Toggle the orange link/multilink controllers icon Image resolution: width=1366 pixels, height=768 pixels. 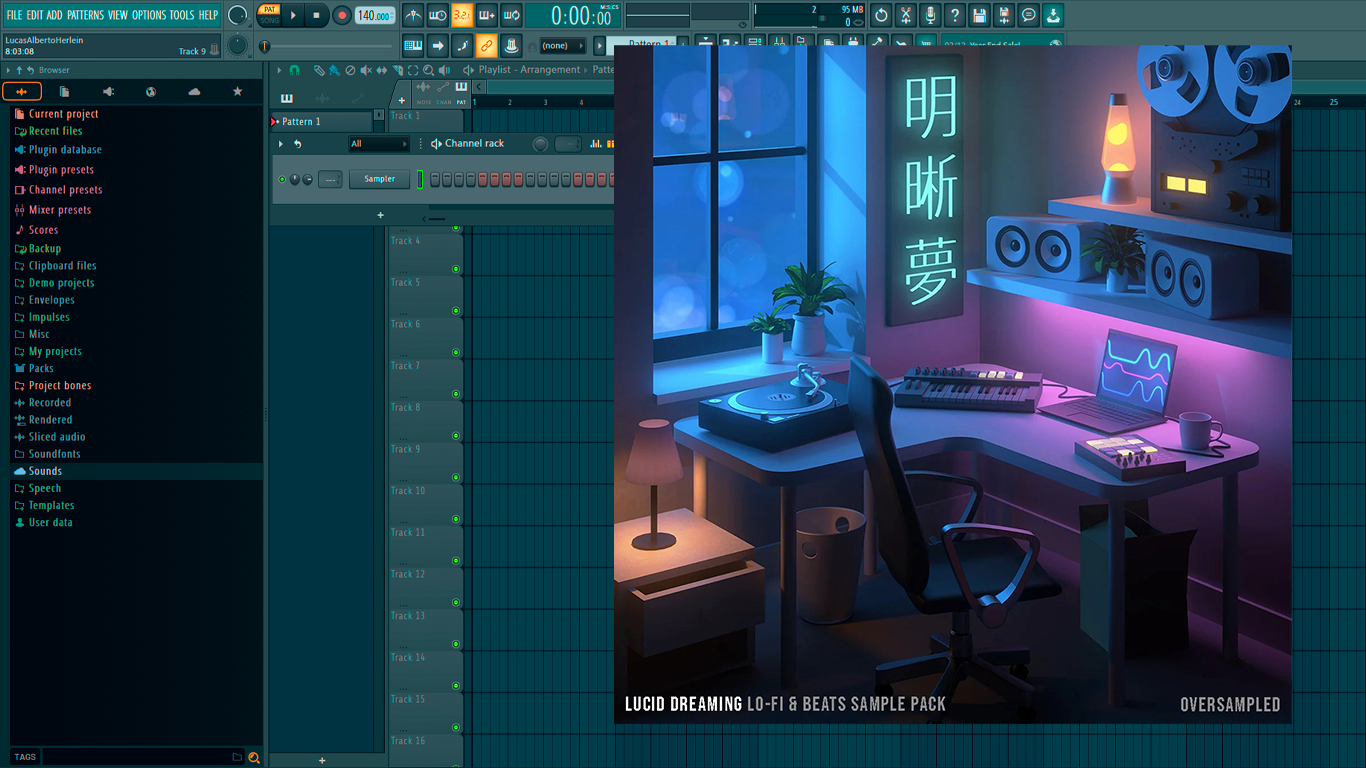coord(487,46)
